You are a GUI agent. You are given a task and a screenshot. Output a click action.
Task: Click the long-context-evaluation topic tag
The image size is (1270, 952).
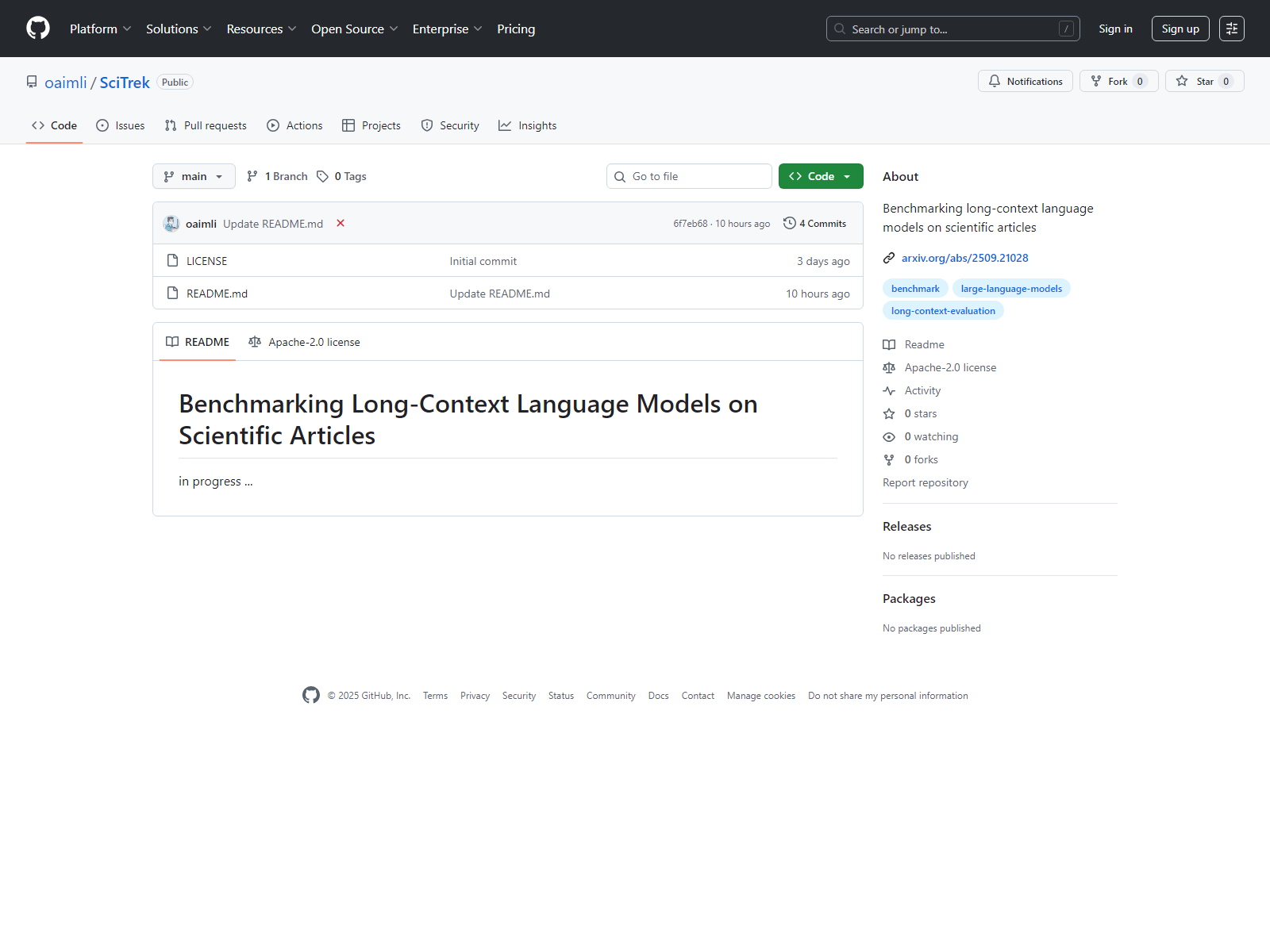tap(943, 311)
